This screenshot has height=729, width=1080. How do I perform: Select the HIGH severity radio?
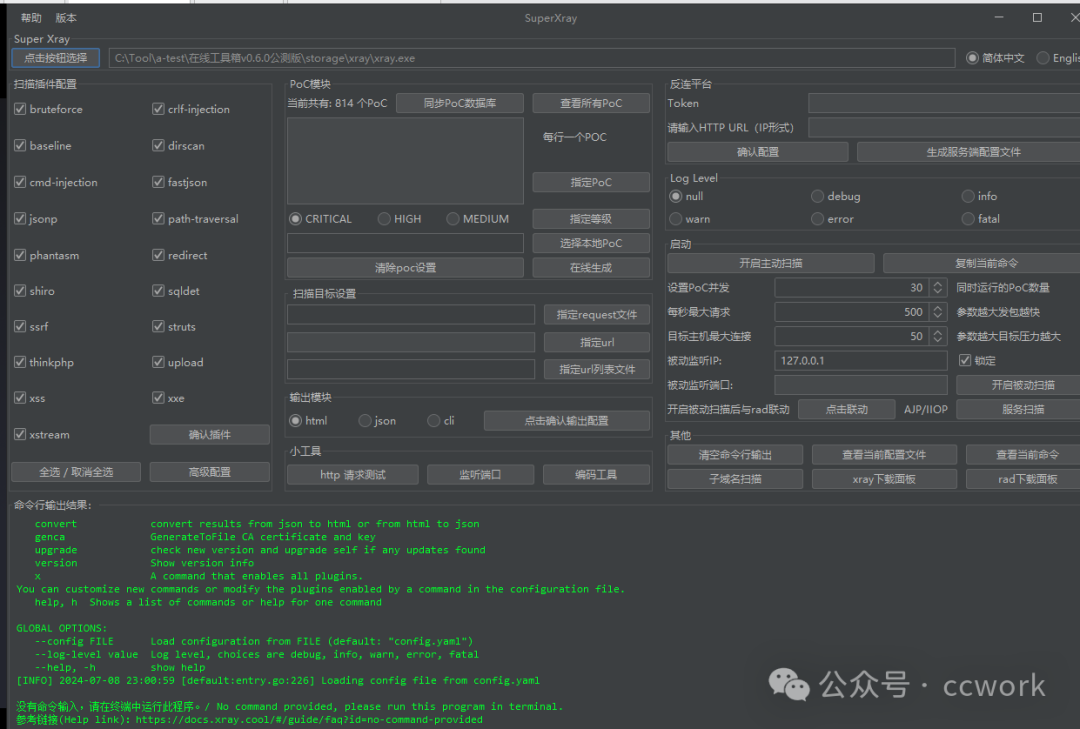point(384,218)
